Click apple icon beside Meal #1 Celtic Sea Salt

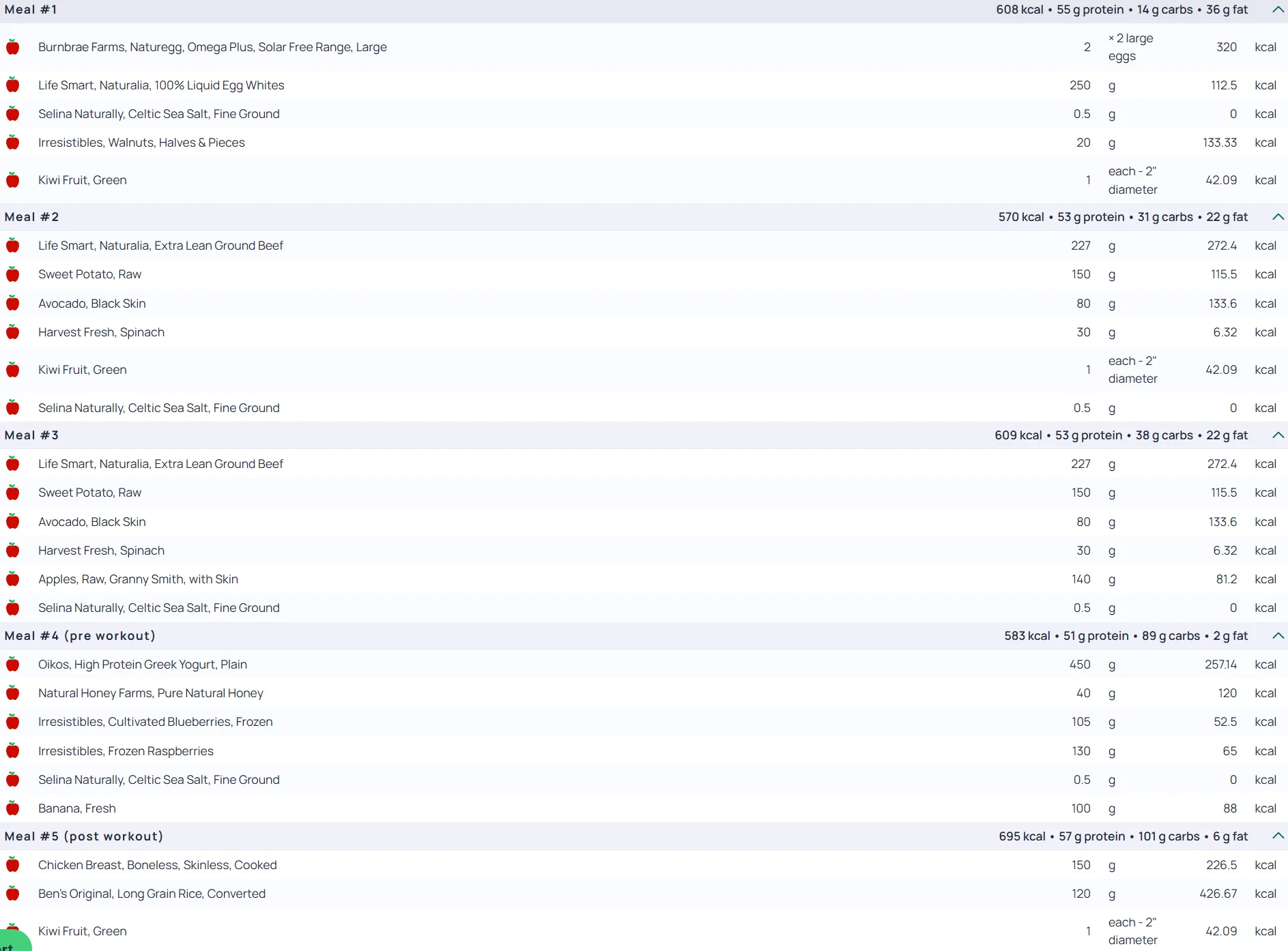pyautogui.click(x=12, y=114)
